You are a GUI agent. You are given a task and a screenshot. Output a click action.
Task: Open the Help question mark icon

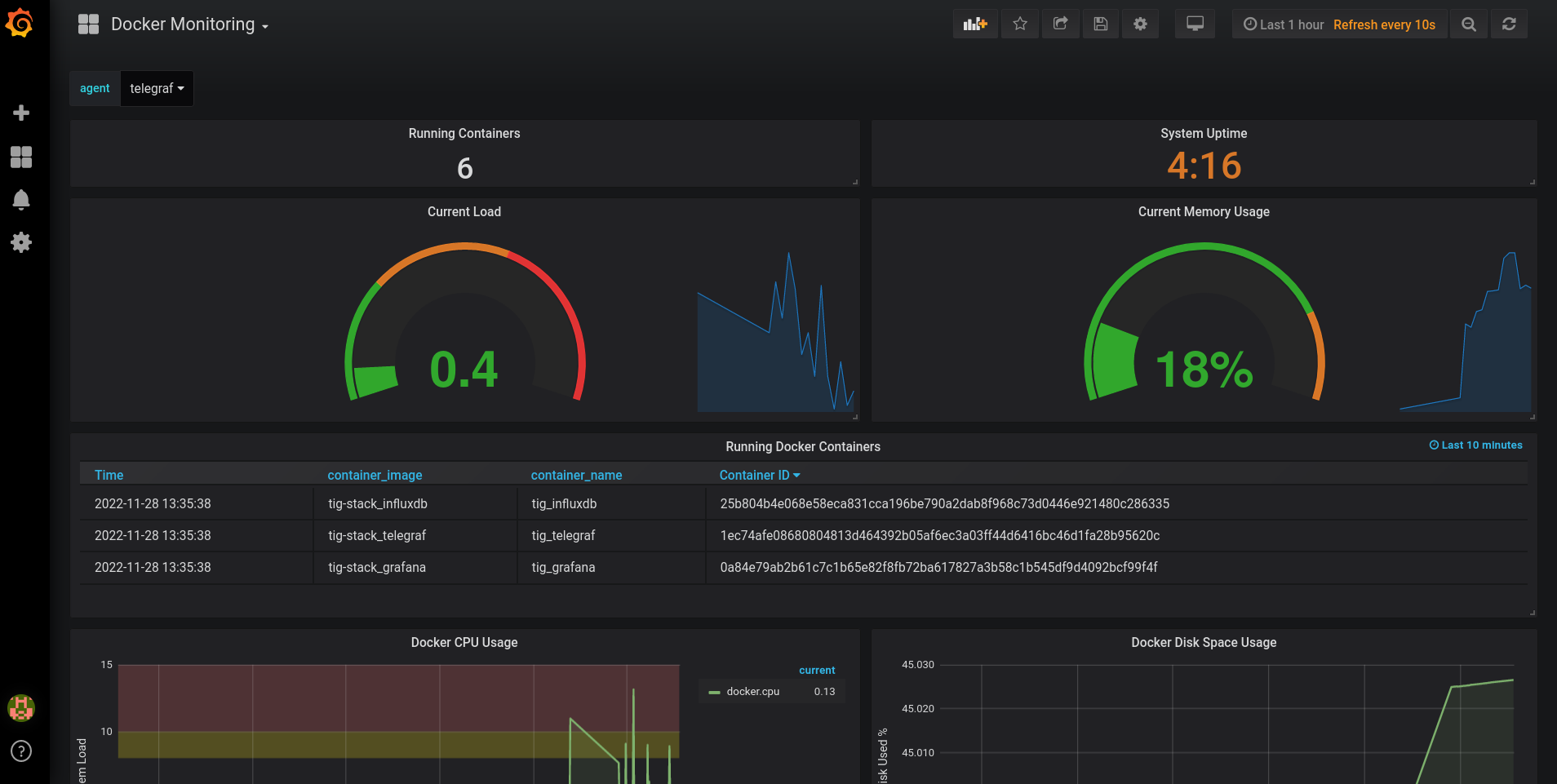21,751
